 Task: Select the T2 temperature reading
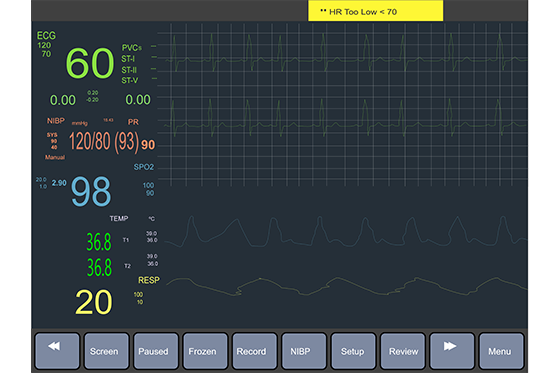pos(99,267)
